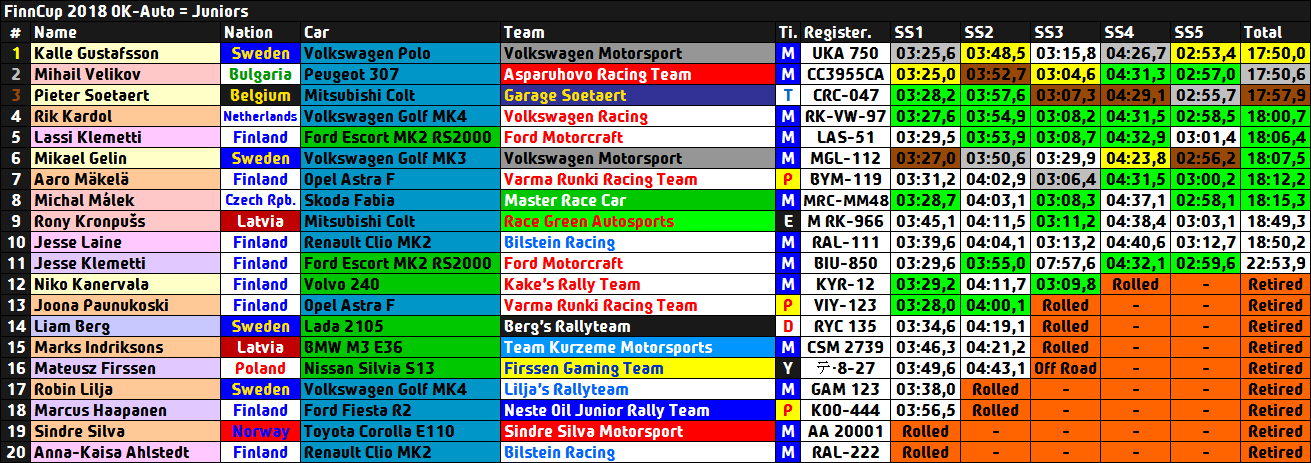
Task: Click the 'Bulgaria' nation cell
Action: pos(260,74)
